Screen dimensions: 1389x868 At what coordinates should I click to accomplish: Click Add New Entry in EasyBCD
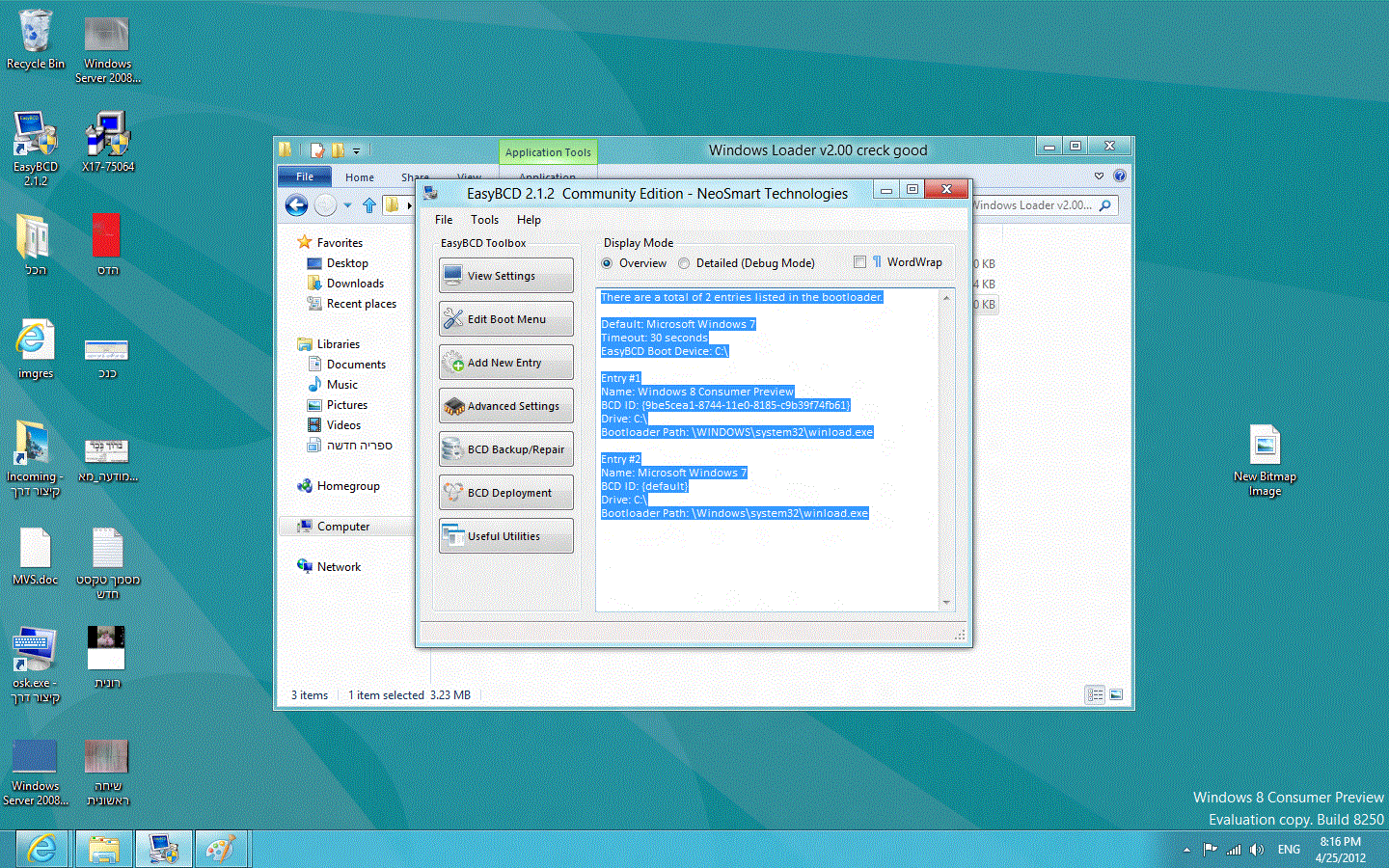tap(506, 363)
